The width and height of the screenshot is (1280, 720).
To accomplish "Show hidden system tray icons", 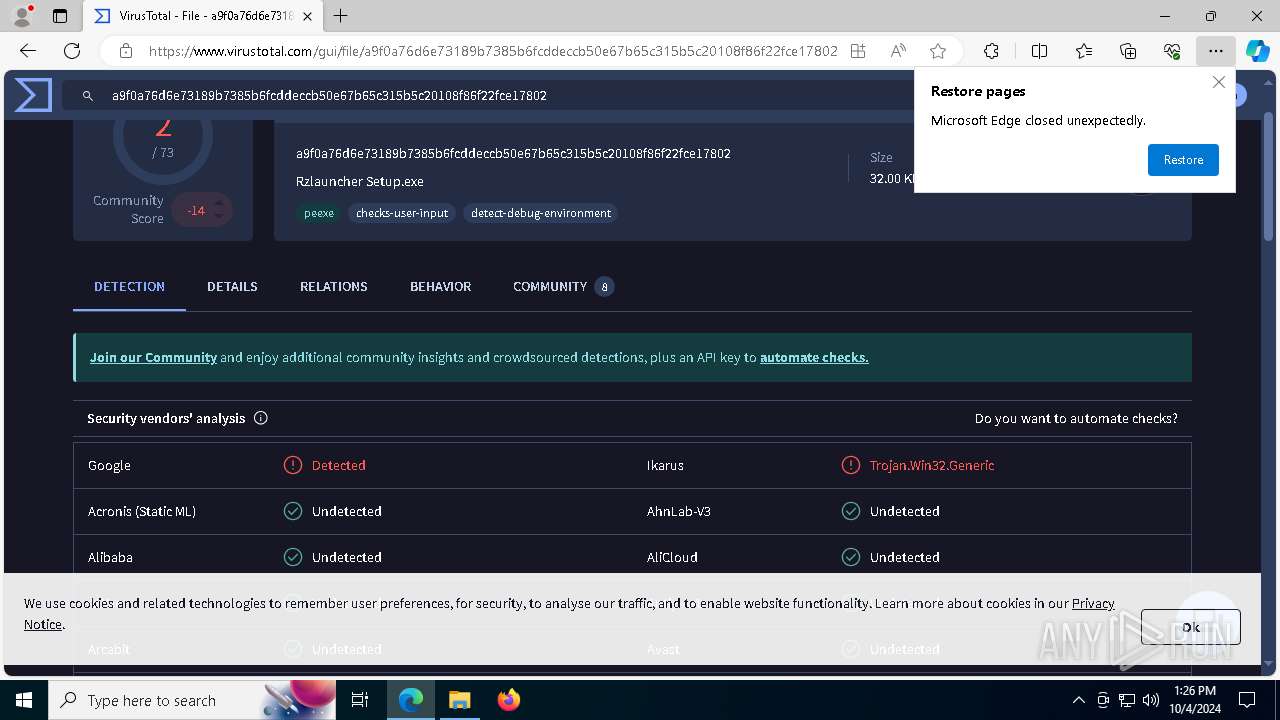I will [1078, 700].
